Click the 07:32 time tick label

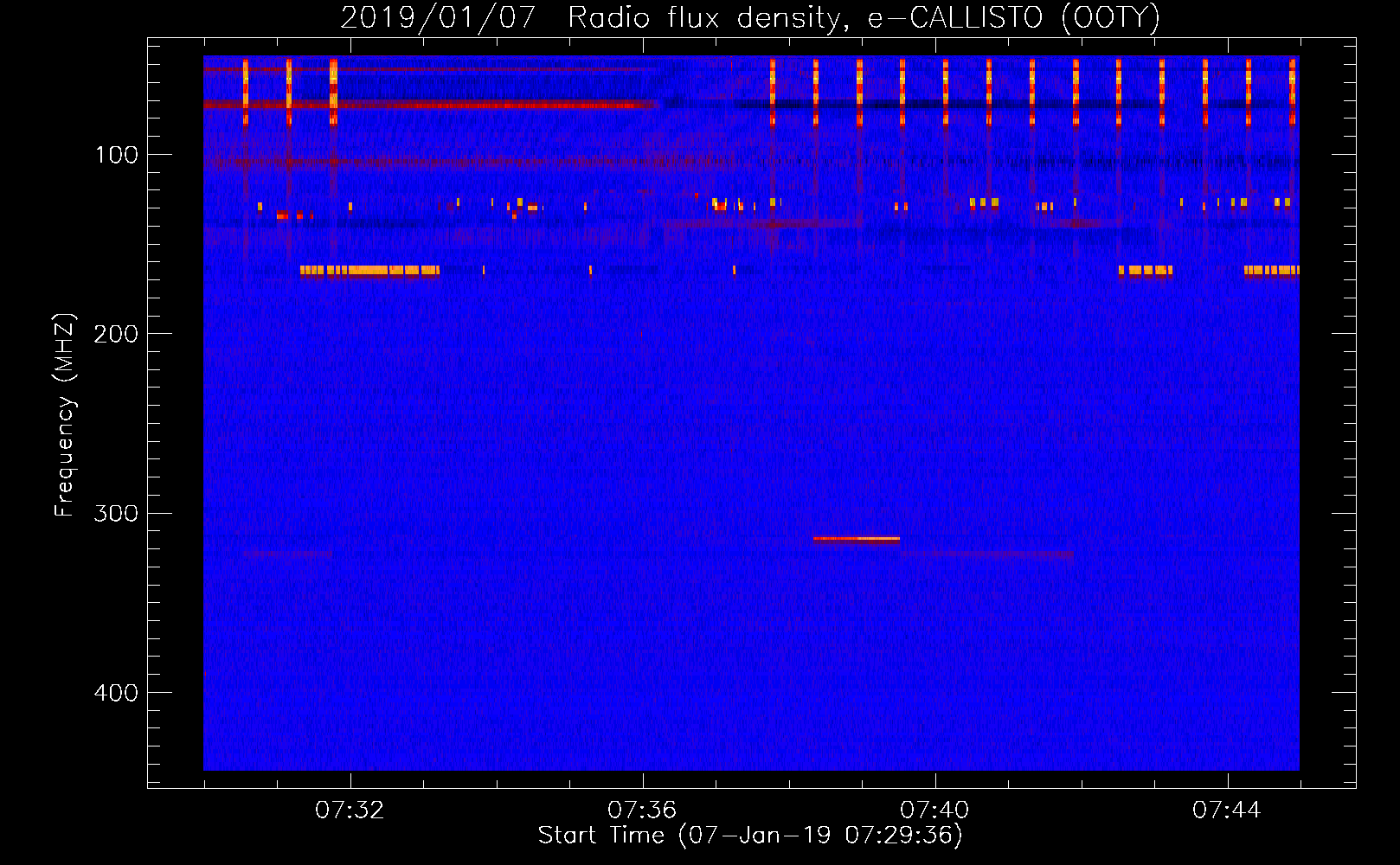point(350,811)
